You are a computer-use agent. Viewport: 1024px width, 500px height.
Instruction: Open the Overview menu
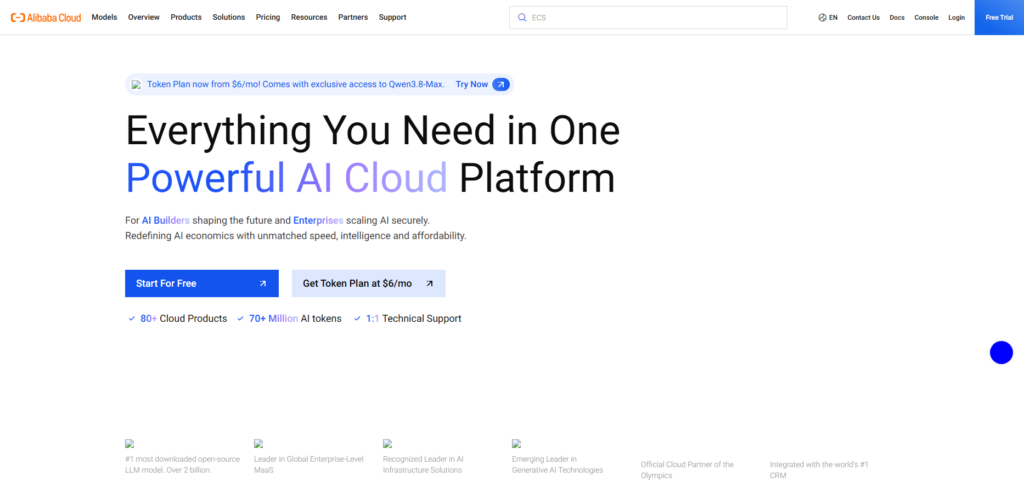[144, 18]
